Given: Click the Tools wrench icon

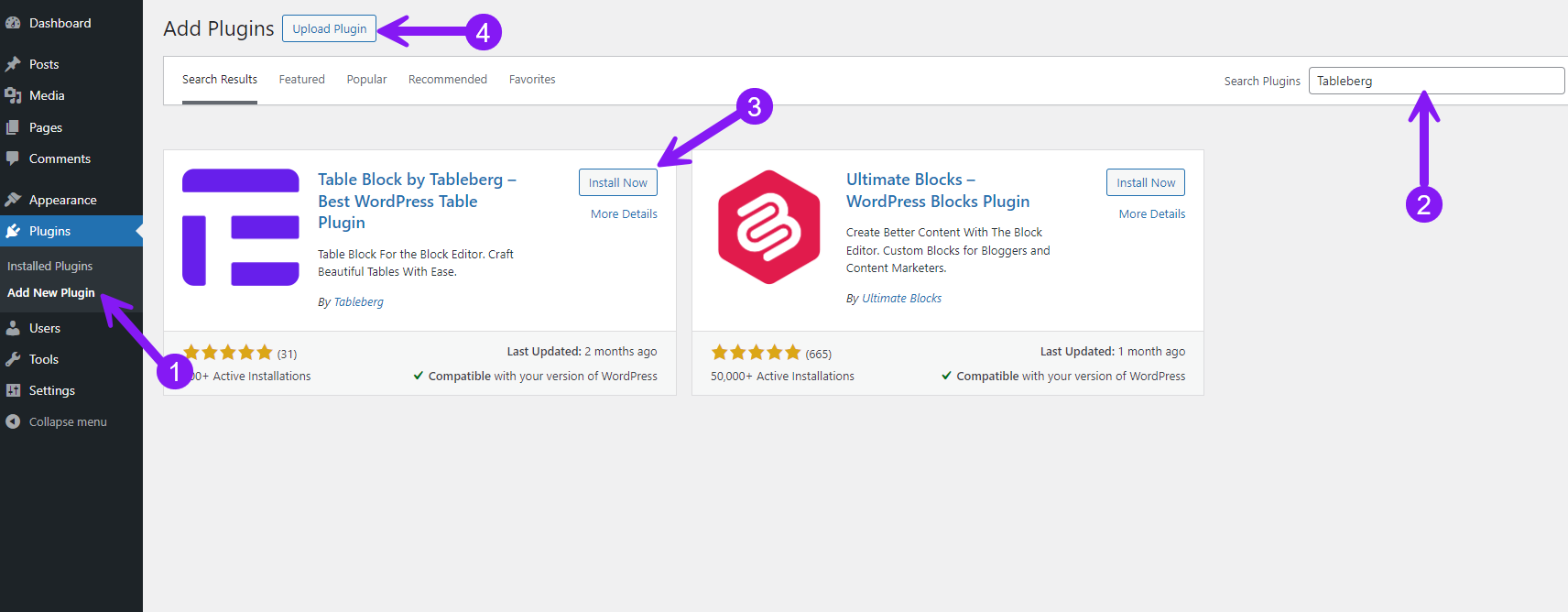Looking at the screenshot, I should pos(13,359).
